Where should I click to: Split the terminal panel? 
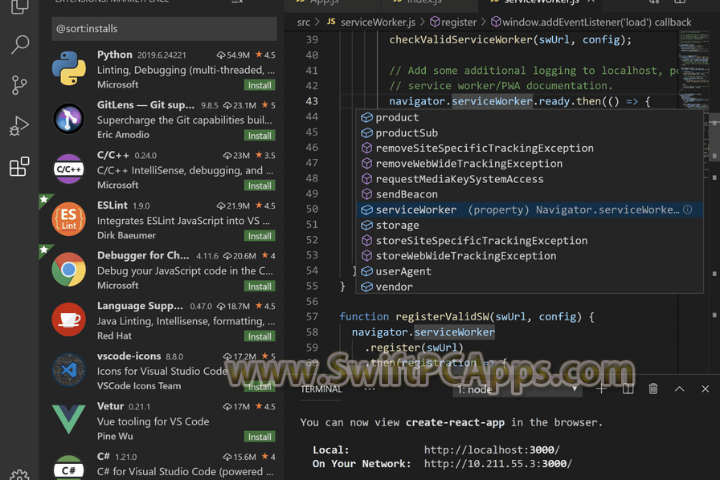pos(628,389)
